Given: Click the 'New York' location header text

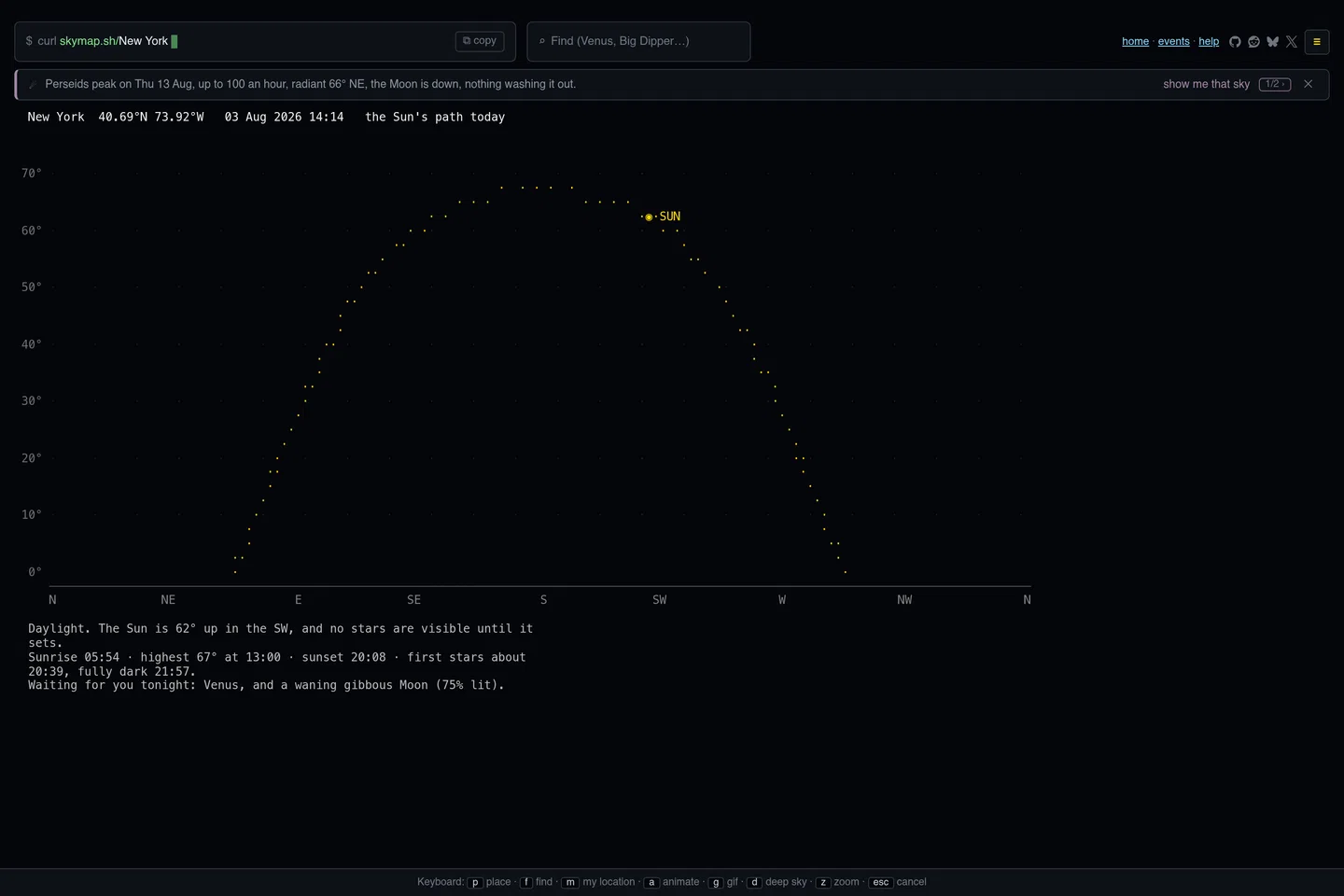Looking at the screenshot, I should [56, 117].
